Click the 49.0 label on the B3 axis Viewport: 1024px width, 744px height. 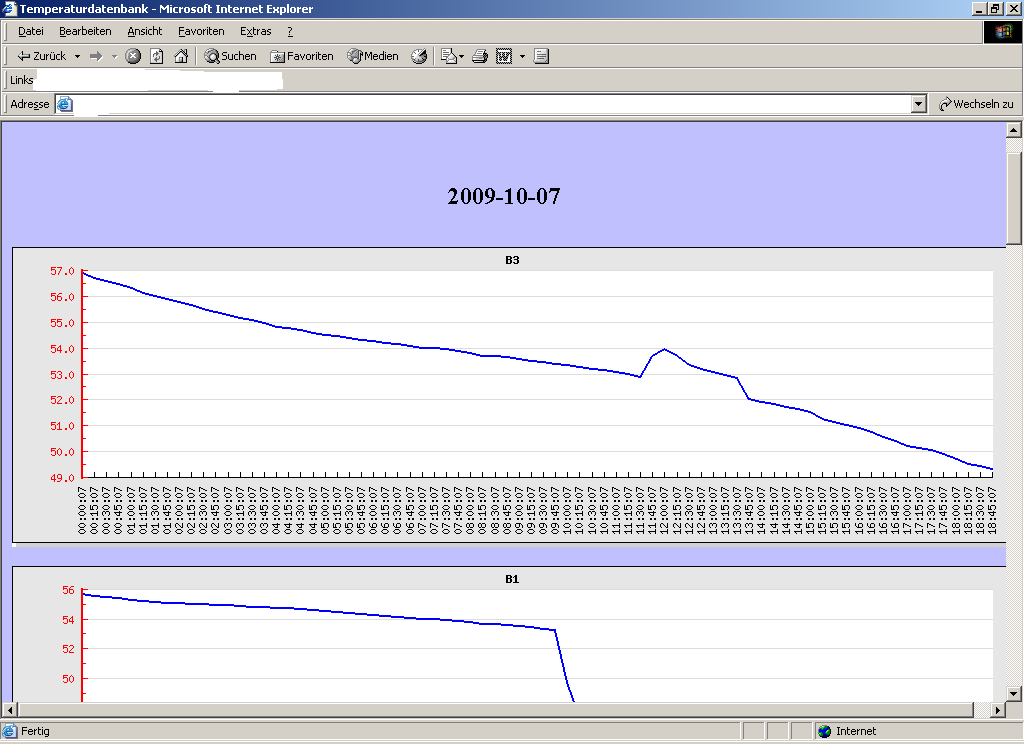pyautogui.click(x=62, y=477)
